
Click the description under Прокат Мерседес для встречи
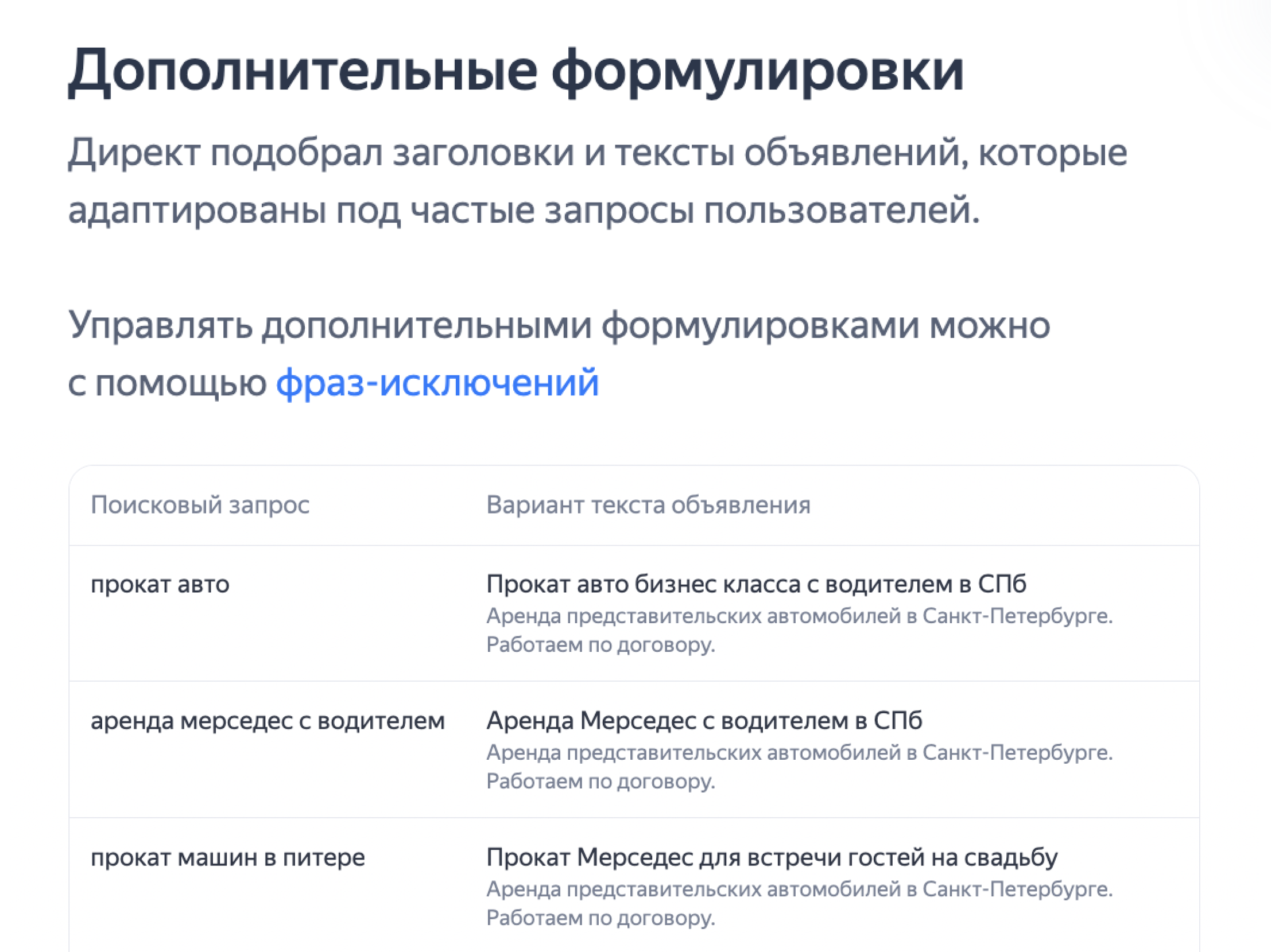(x=799, y=889)
